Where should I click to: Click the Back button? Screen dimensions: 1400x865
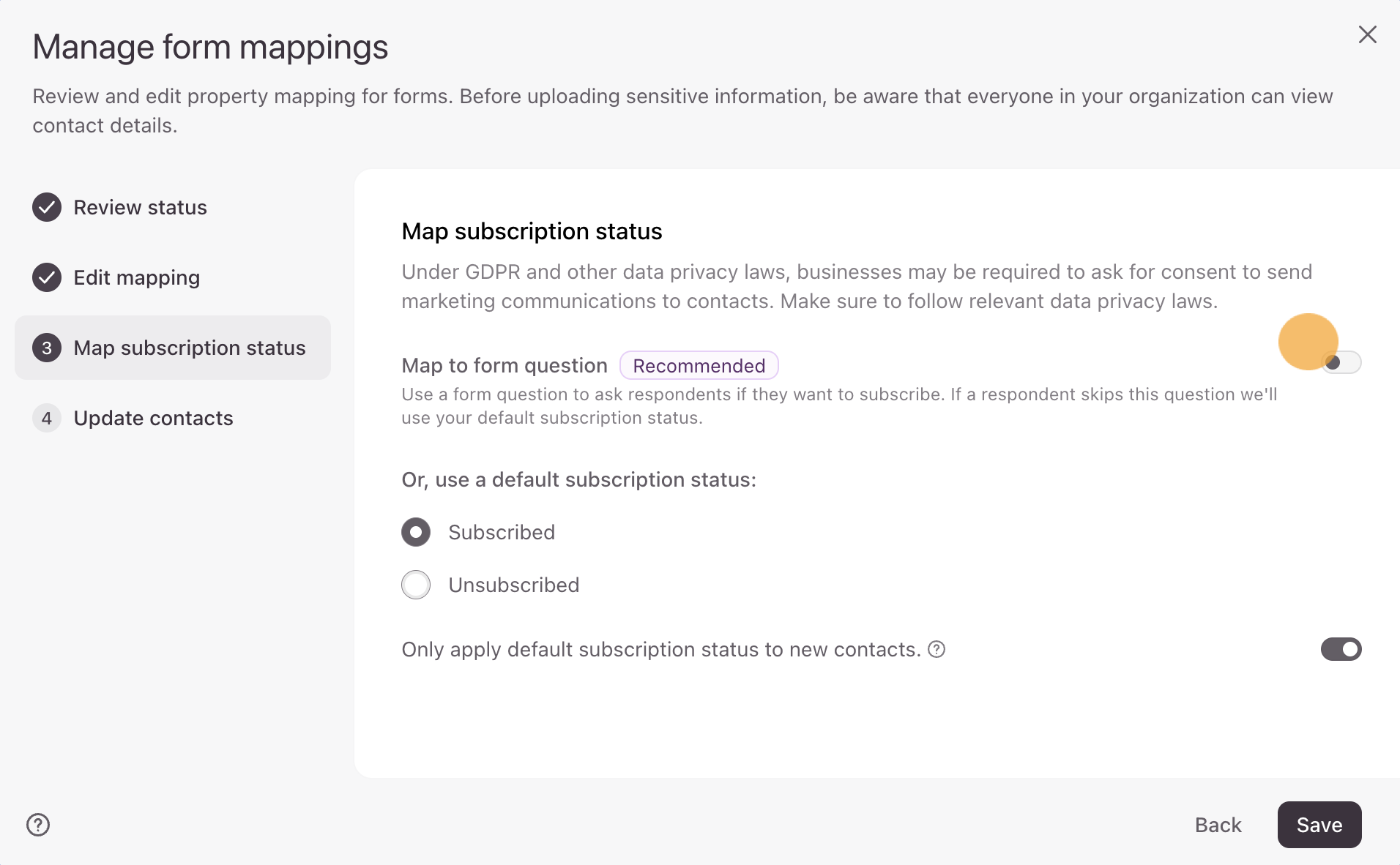click(x=1218, y=825)
